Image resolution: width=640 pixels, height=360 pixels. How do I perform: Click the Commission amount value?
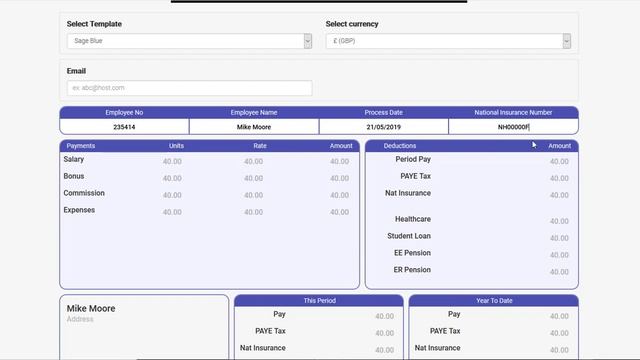tap(340, 195)
